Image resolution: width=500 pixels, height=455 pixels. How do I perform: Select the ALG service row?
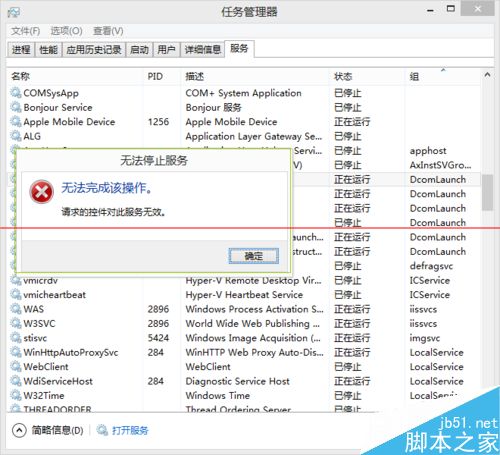[x=243, y=136]
